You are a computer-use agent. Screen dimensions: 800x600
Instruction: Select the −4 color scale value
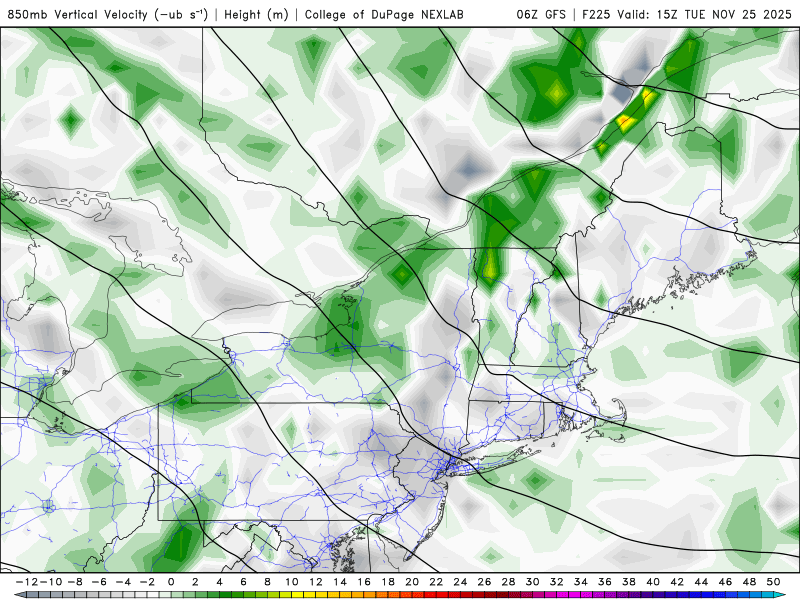123,582
